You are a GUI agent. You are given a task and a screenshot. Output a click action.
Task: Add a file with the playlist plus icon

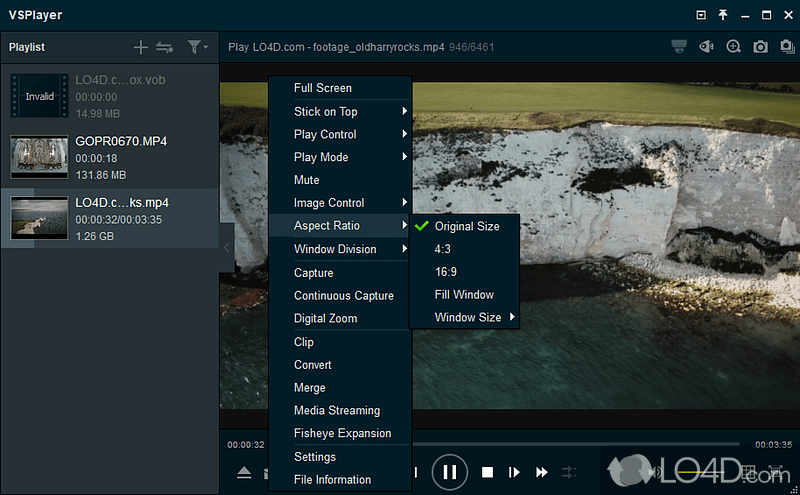[x=141, y=47]
